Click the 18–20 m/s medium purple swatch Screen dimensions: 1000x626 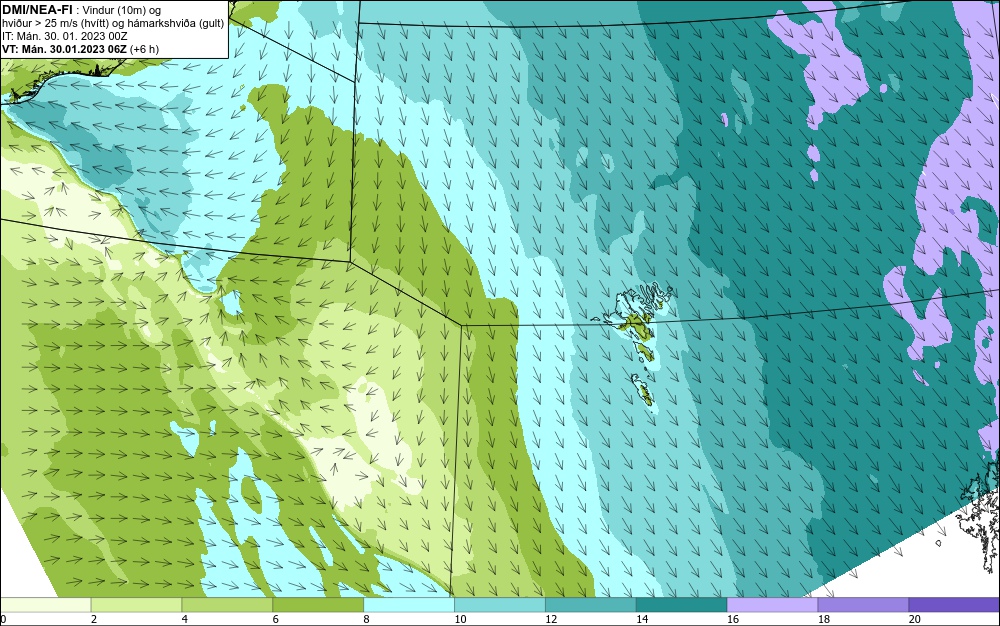click(x=863, y=604)
